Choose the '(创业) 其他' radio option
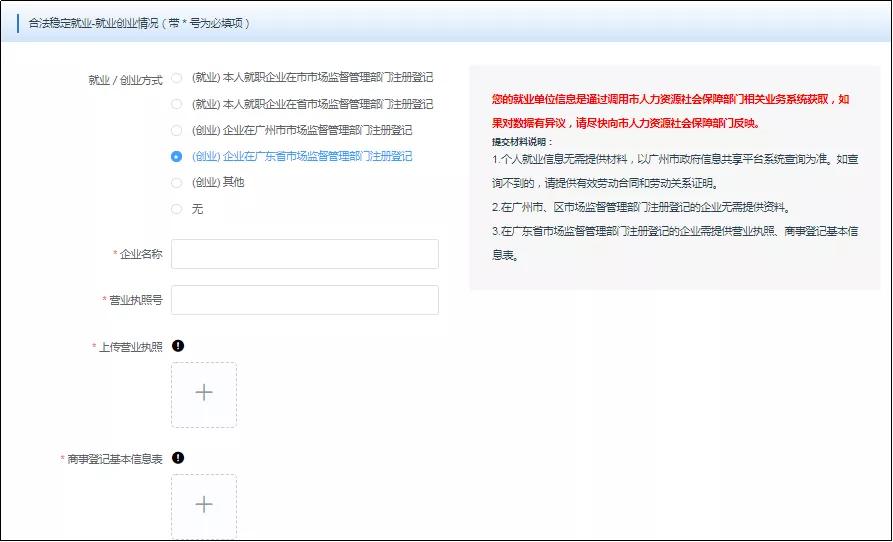Screen dimensions: 893x542 177,183
